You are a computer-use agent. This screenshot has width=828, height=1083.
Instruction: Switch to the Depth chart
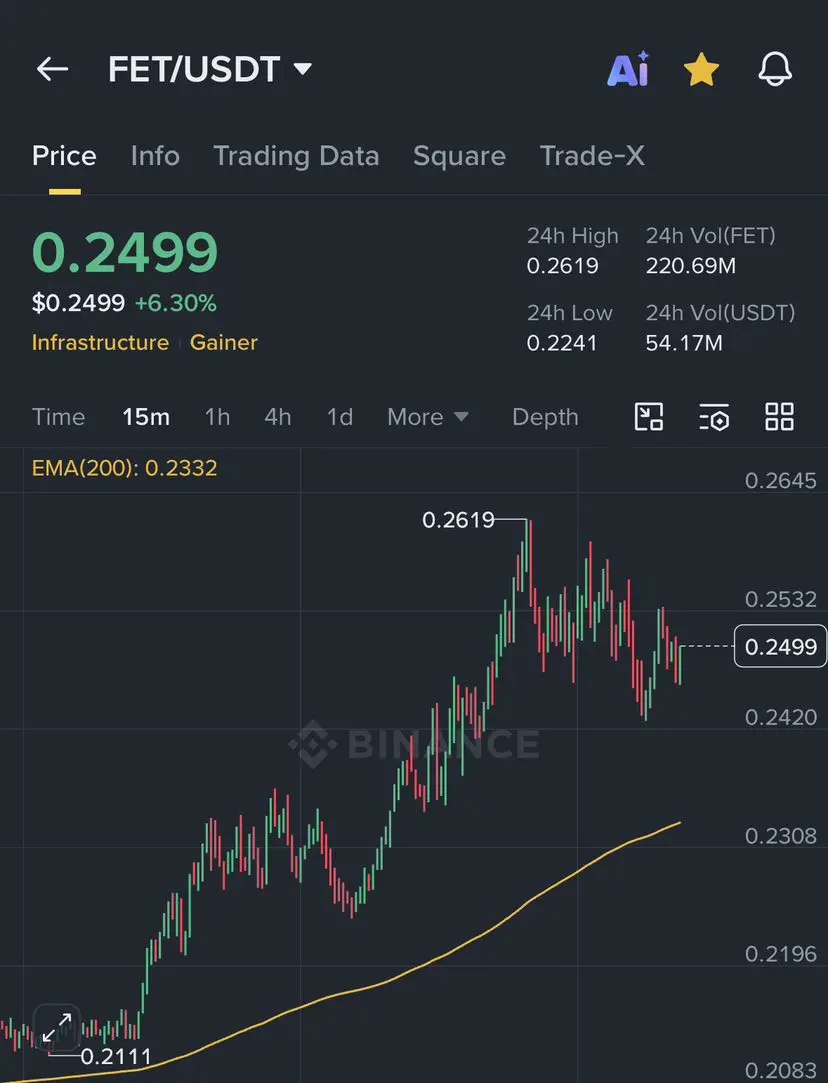545,417
